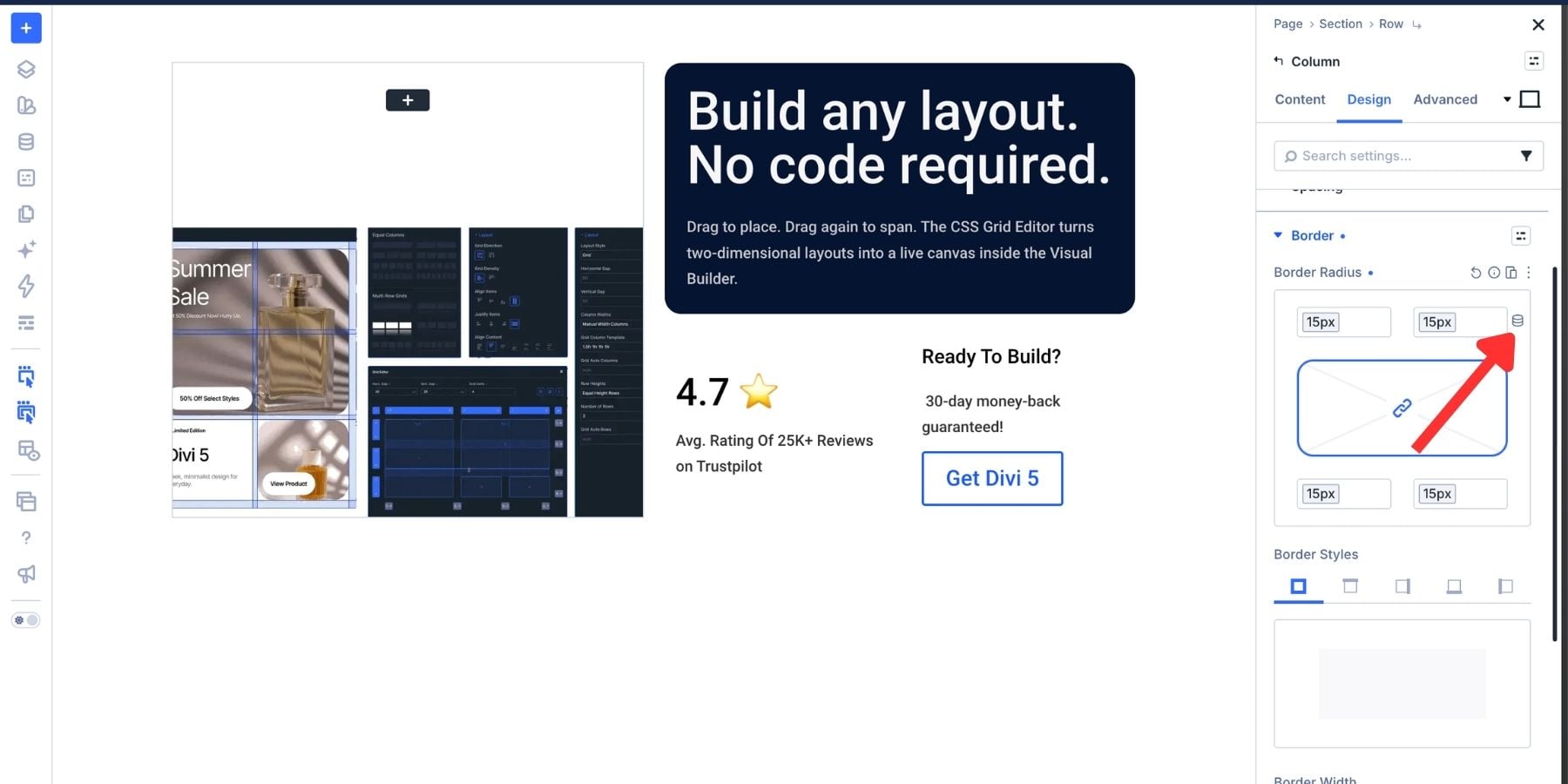This screenshot has width=1568, height=784.
Task: Select left border style
Action: point(1505,586)
